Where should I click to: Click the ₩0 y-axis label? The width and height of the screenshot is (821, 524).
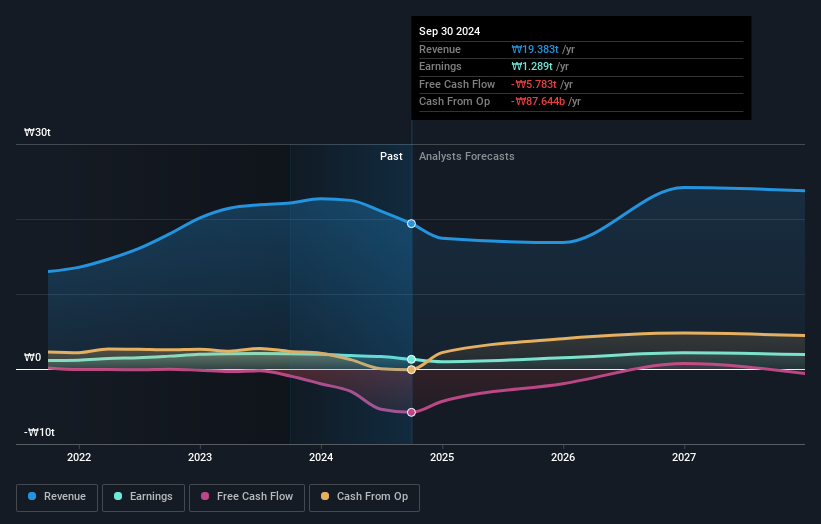pyautogui.click(x=32, y=358)
